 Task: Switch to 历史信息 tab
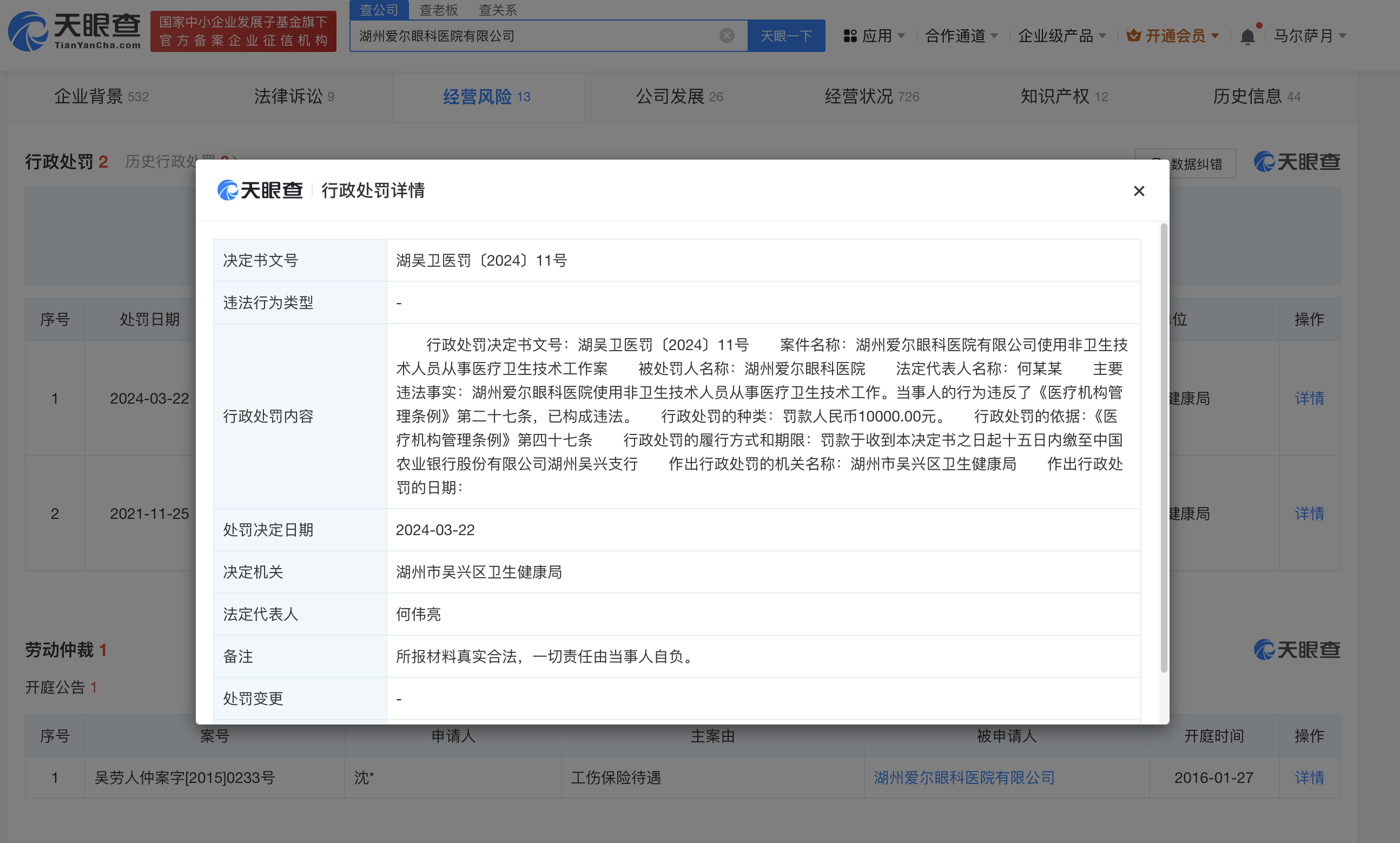(1256, 96)
